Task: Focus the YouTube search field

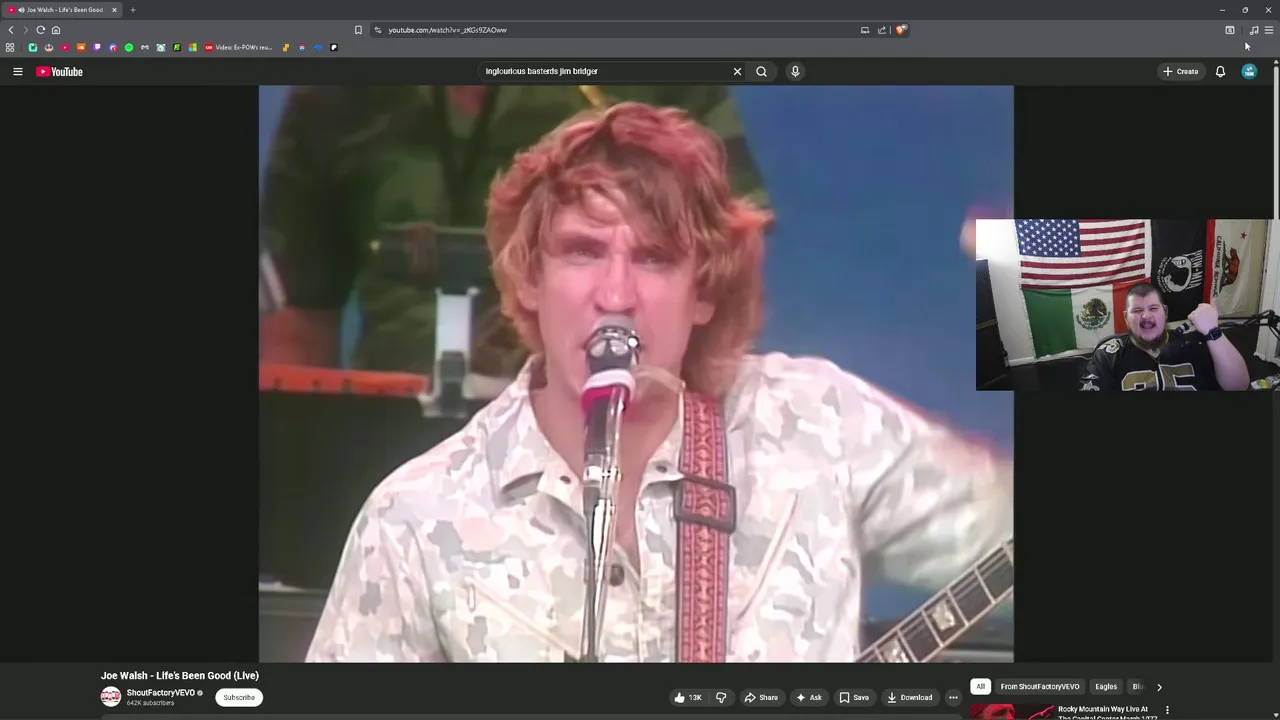Action: (605, 71)
